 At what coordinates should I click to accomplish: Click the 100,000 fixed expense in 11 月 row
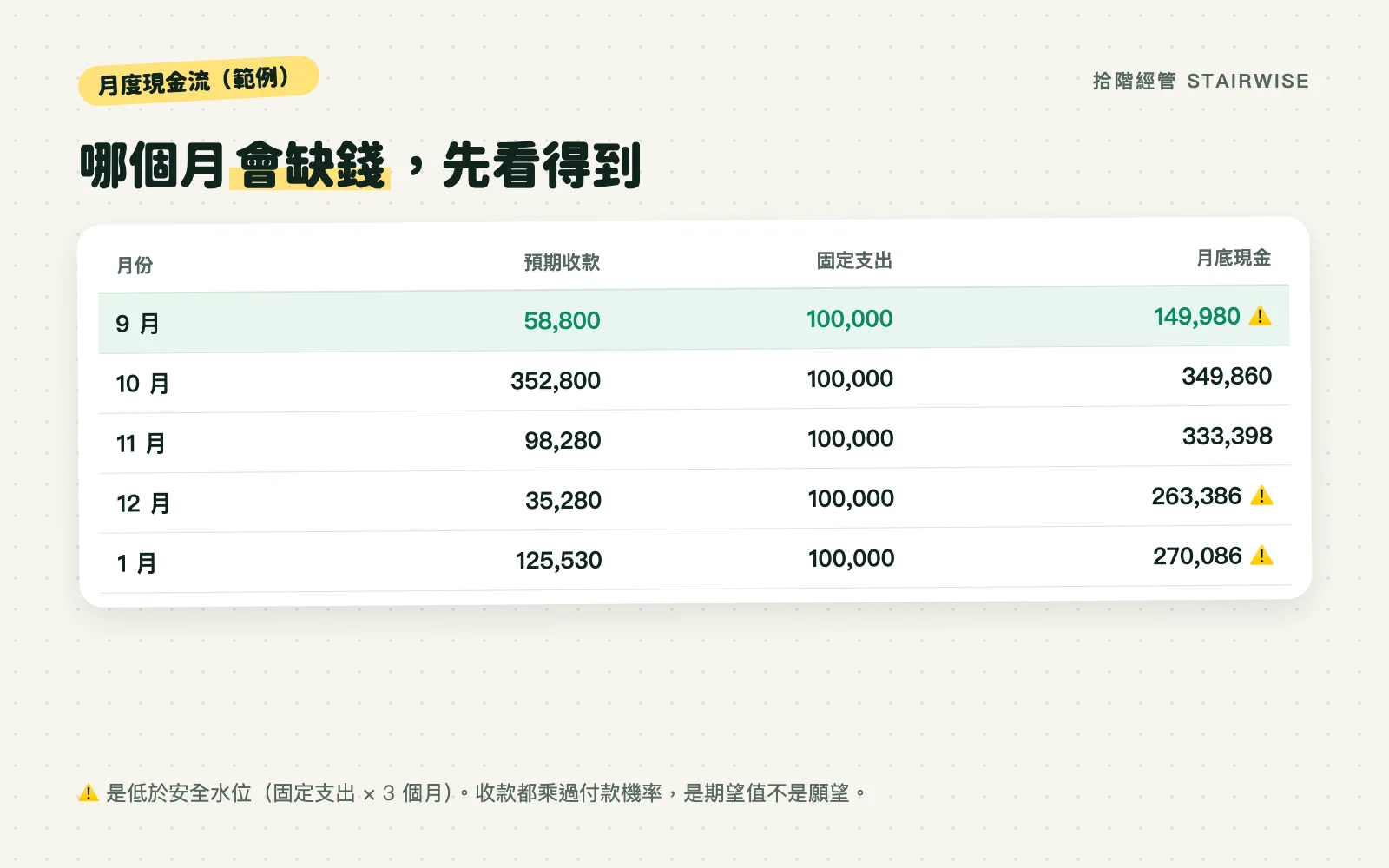tap(851, 439)
